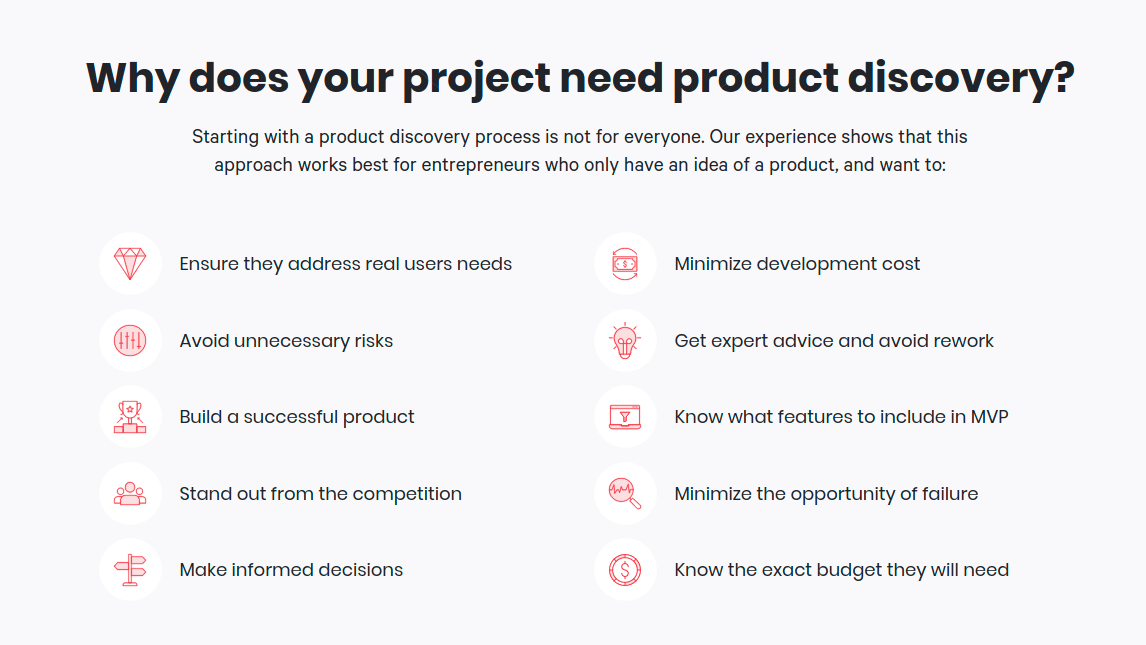Click 'Know what features to include in MVP'
The image size is (1146, 645).
pos(841,417)
